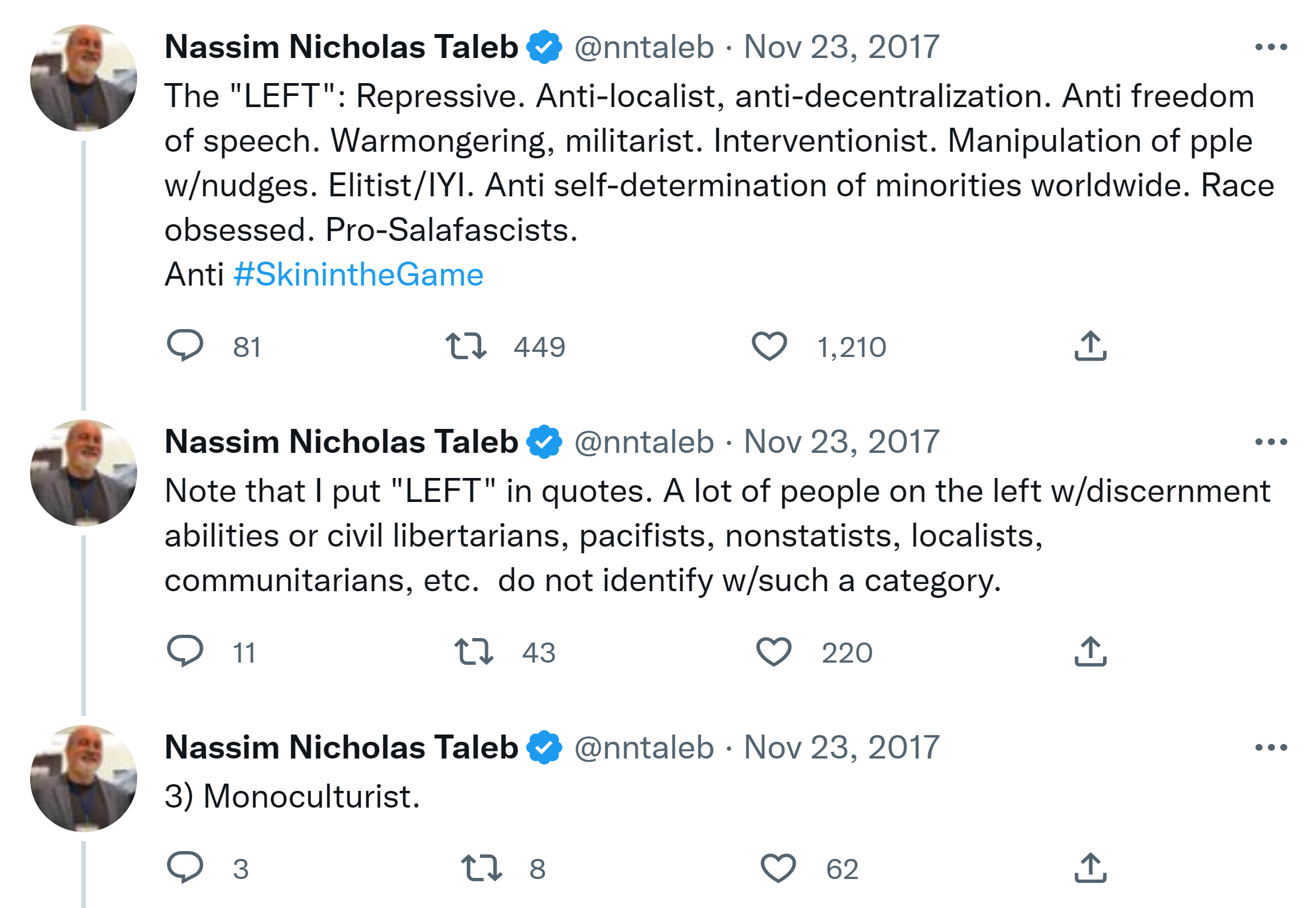The image size is (1316, 908).
Task: Like the tweet with 1,210 likes
Action: (x=769, y=346)
